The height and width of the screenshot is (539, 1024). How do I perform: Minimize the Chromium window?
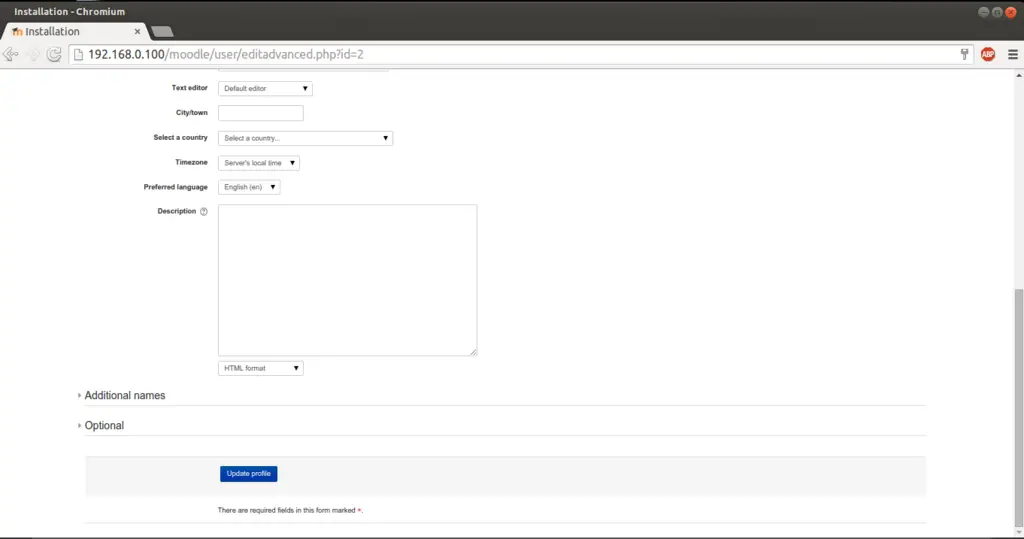[984, 12]
